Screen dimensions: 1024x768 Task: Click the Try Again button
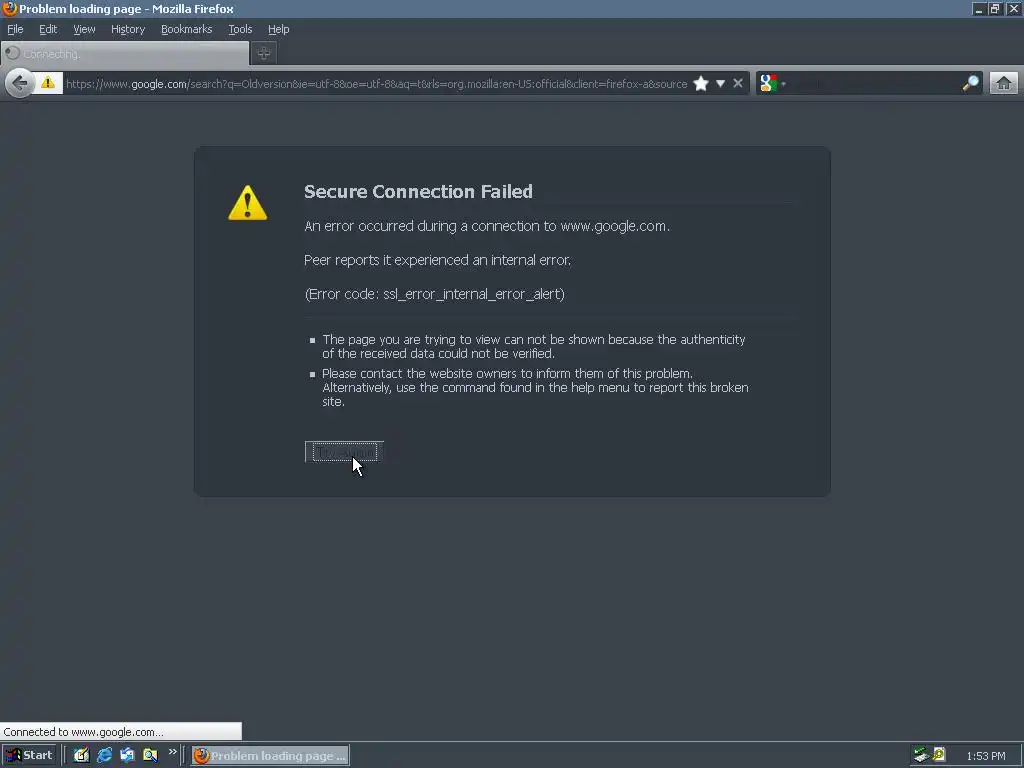pyautogui.click(x=344, y=452)
